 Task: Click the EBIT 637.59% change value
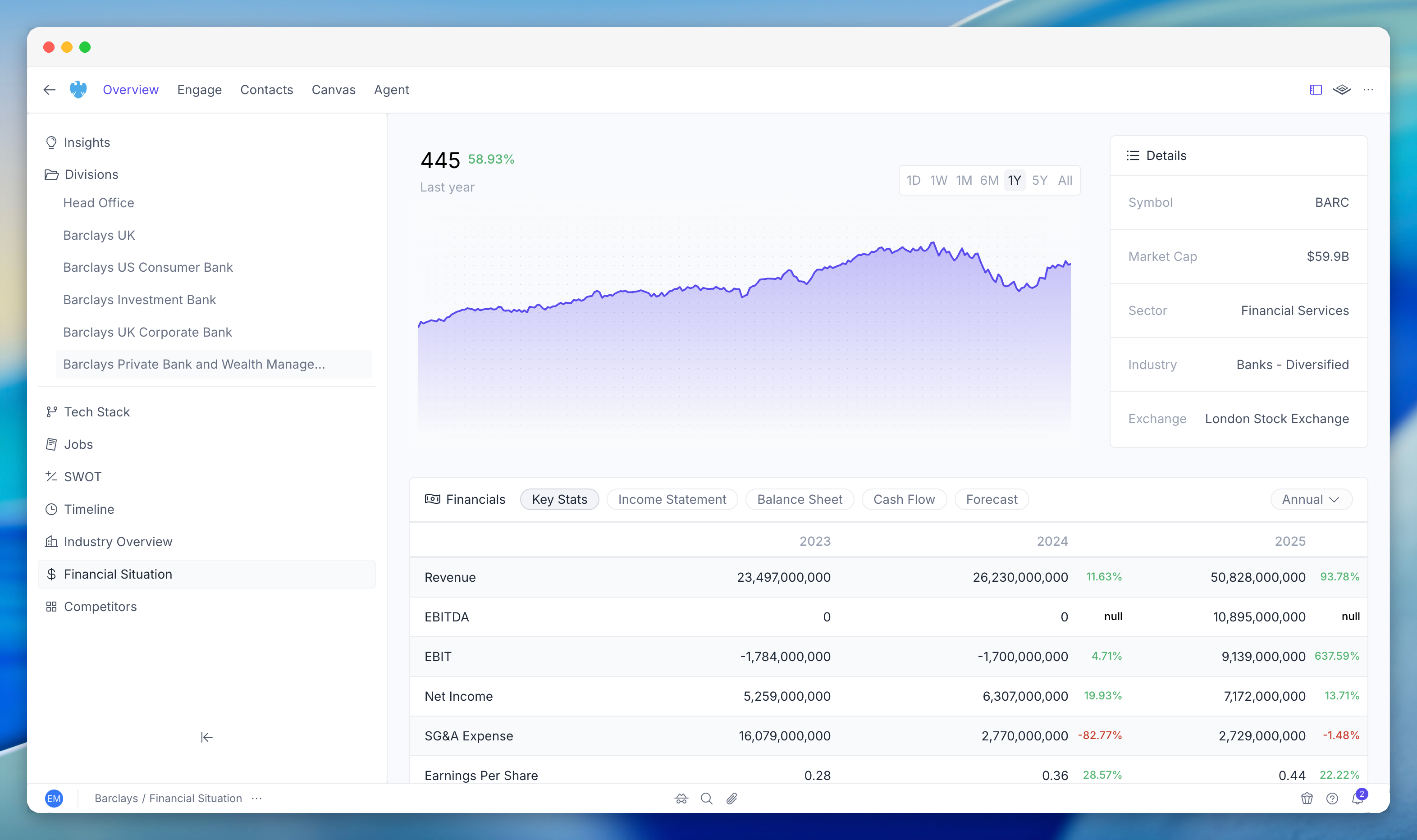coord(1337,656)
